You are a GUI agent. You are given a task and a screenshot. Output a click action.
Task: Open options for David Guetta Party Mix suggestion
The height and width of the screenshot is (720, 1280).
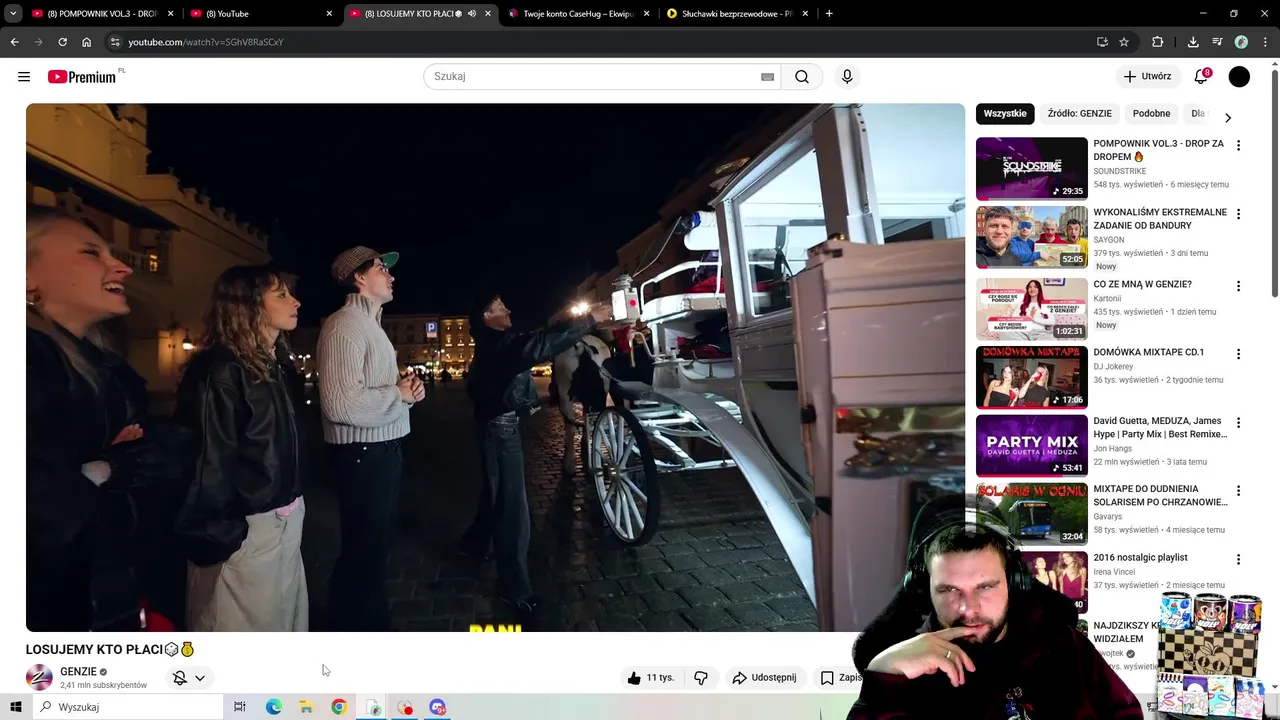1238,422
